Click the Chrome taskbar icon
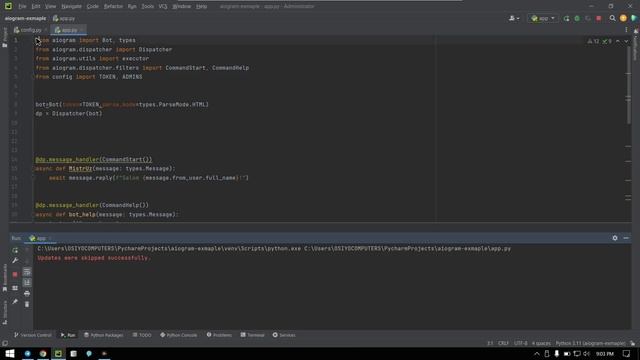The width and height of the screenshot is (640, 360). click(43, 353)
